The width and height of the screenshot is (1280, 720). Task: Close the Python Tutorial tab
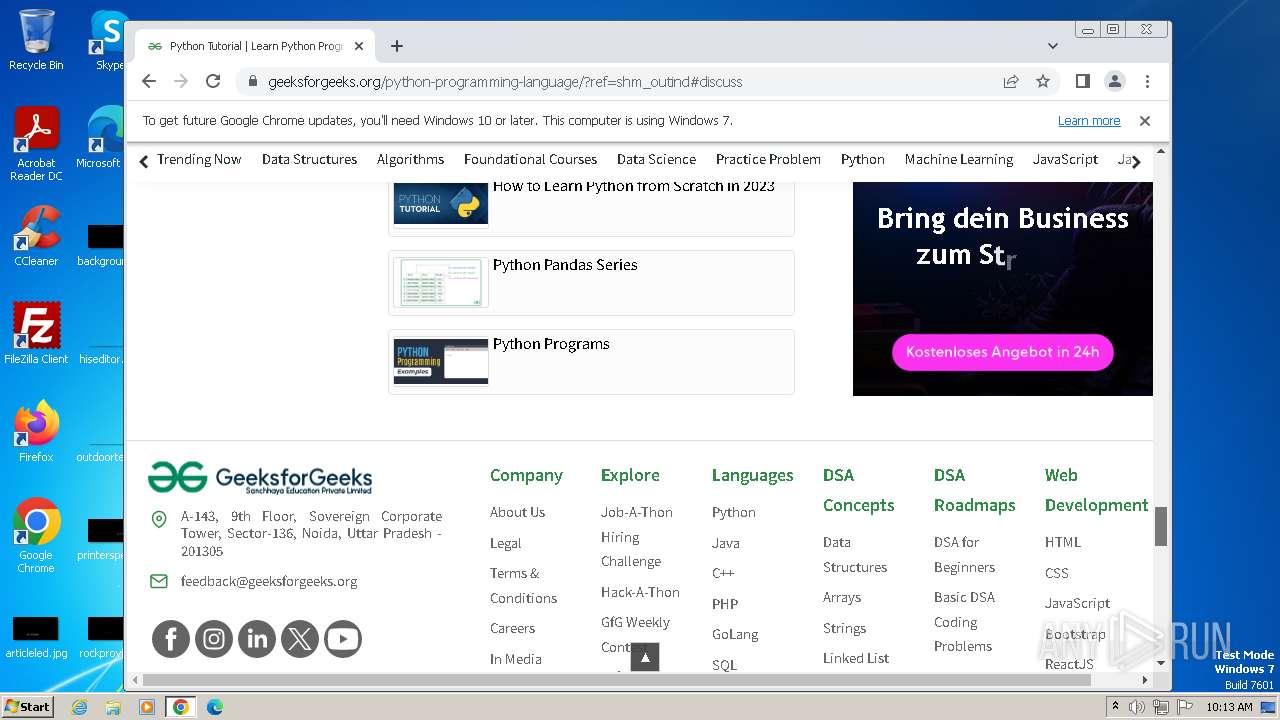coord(359,46)
